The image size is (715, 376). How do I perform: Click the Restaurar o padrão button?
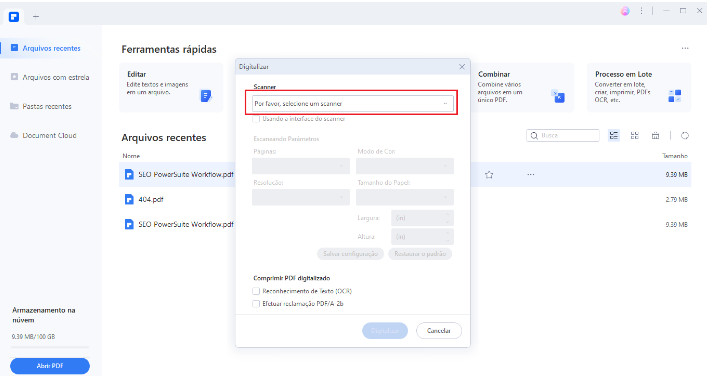click(x=420, y=254)
